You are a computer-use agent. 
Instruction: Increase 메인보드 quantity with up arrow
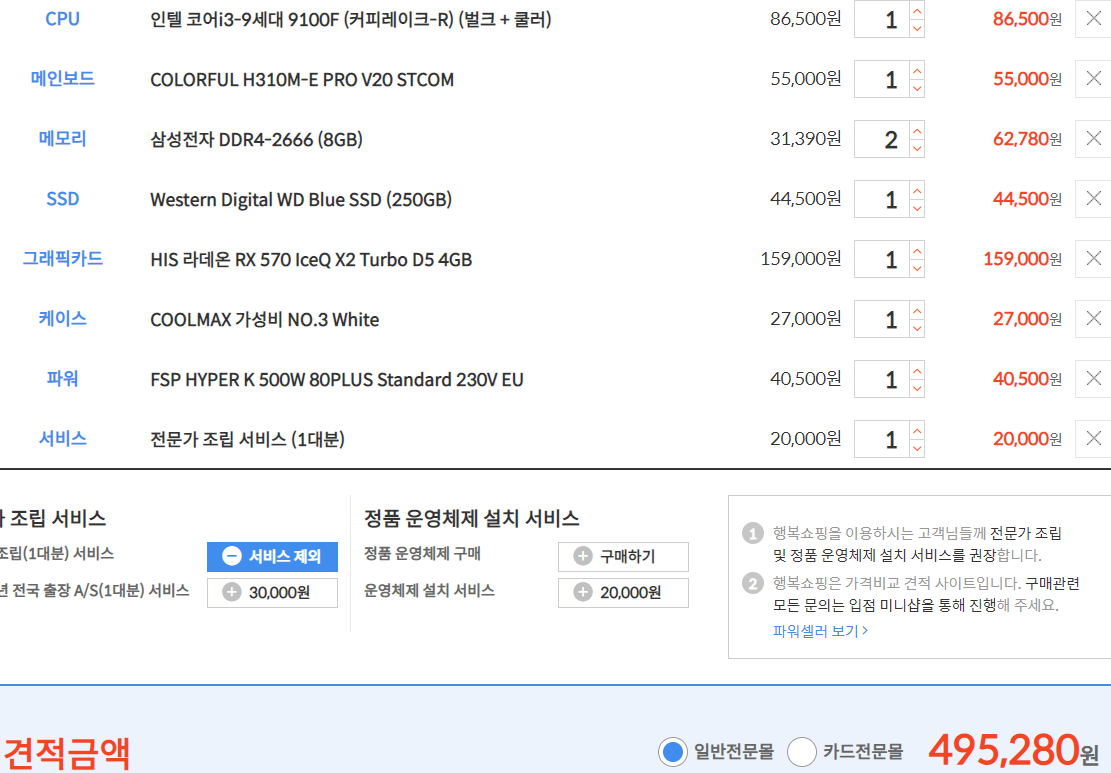coord(917,71)
